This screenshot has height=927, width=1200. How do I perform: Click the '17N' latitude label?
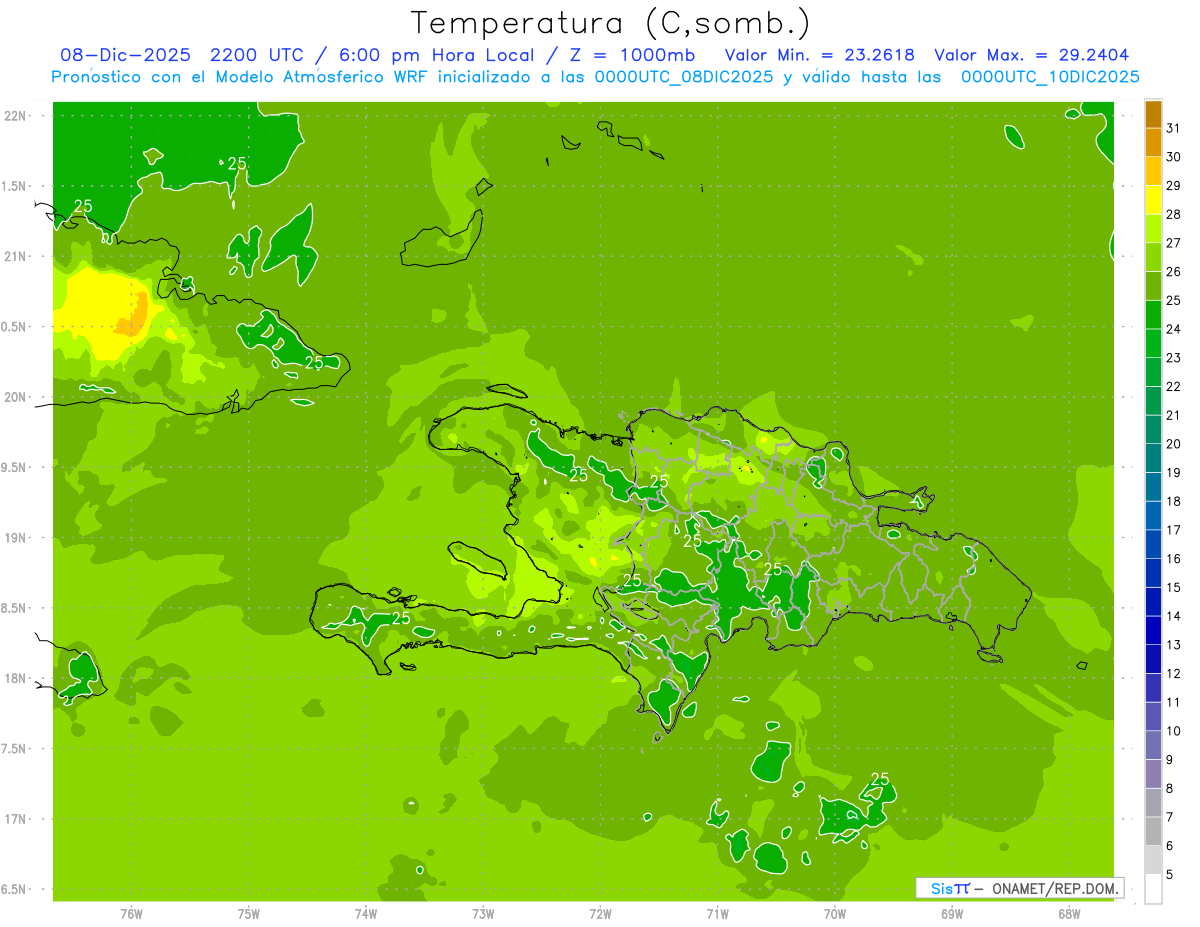coord(15,819)
